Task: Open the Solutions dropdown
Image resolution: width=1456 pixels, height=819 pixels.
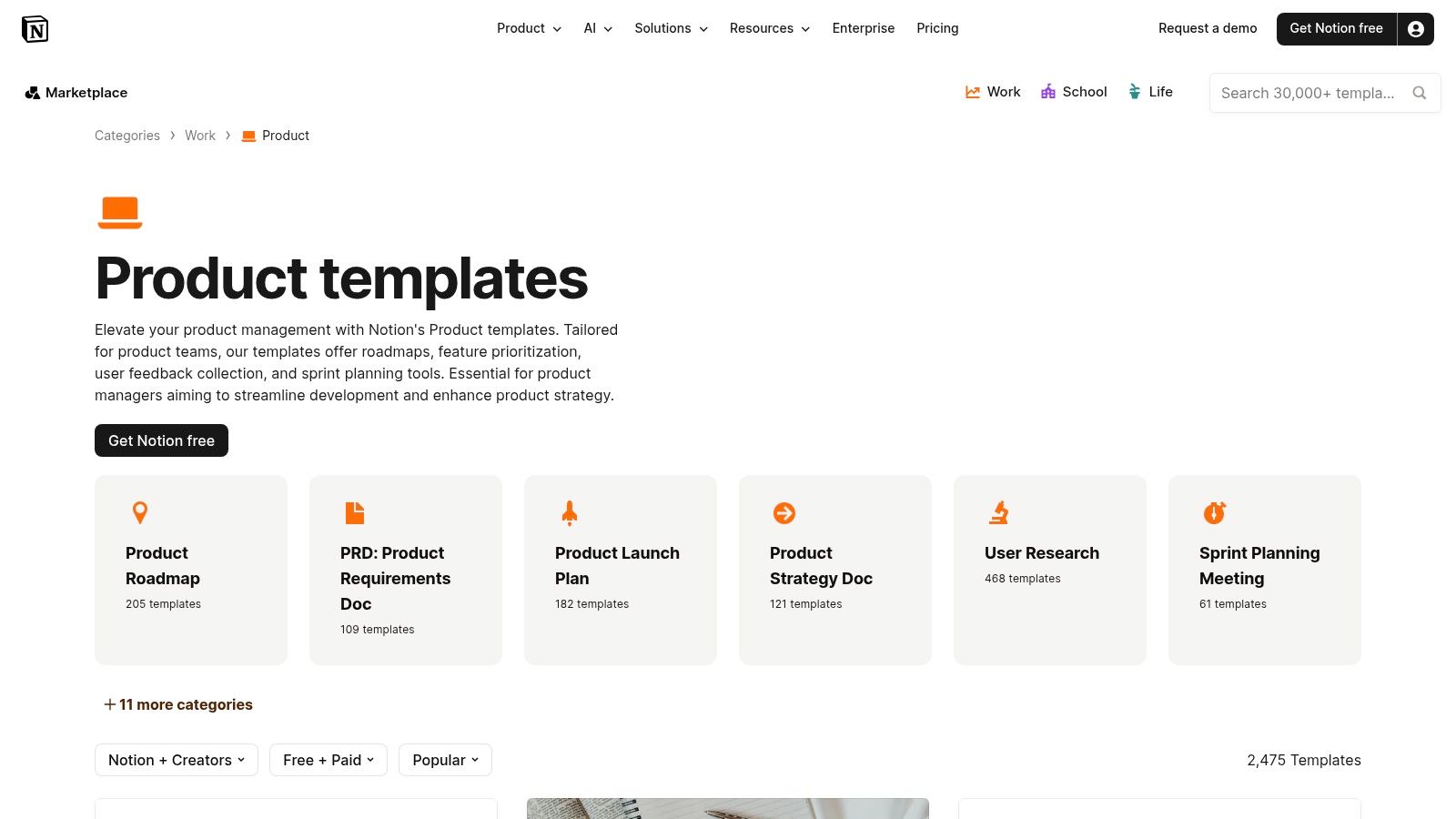Action: [671, 28]
